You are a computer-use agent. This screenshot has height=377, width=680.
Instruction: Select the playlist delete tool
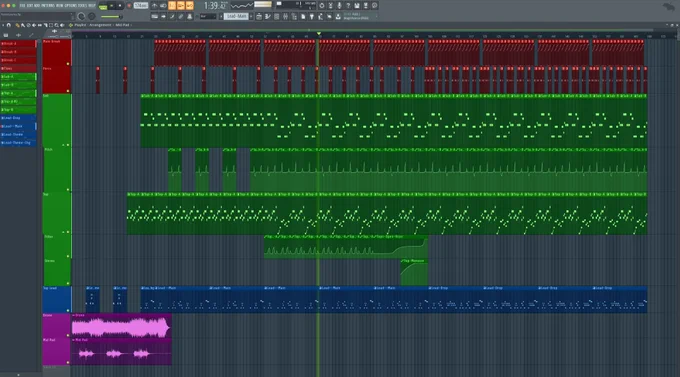point(28,25)
